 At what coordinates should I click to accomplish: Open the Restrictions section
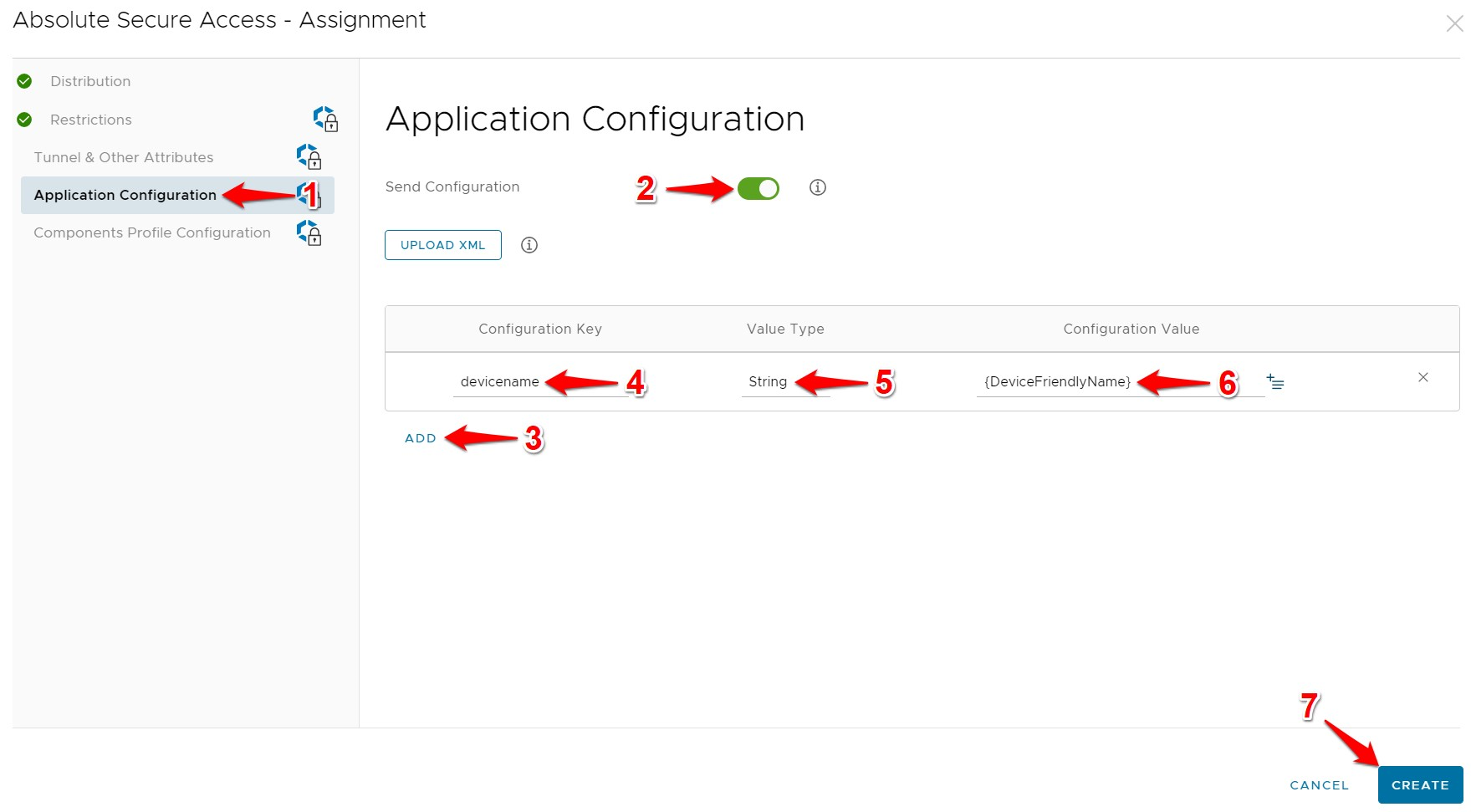click(x=91, y=120)
